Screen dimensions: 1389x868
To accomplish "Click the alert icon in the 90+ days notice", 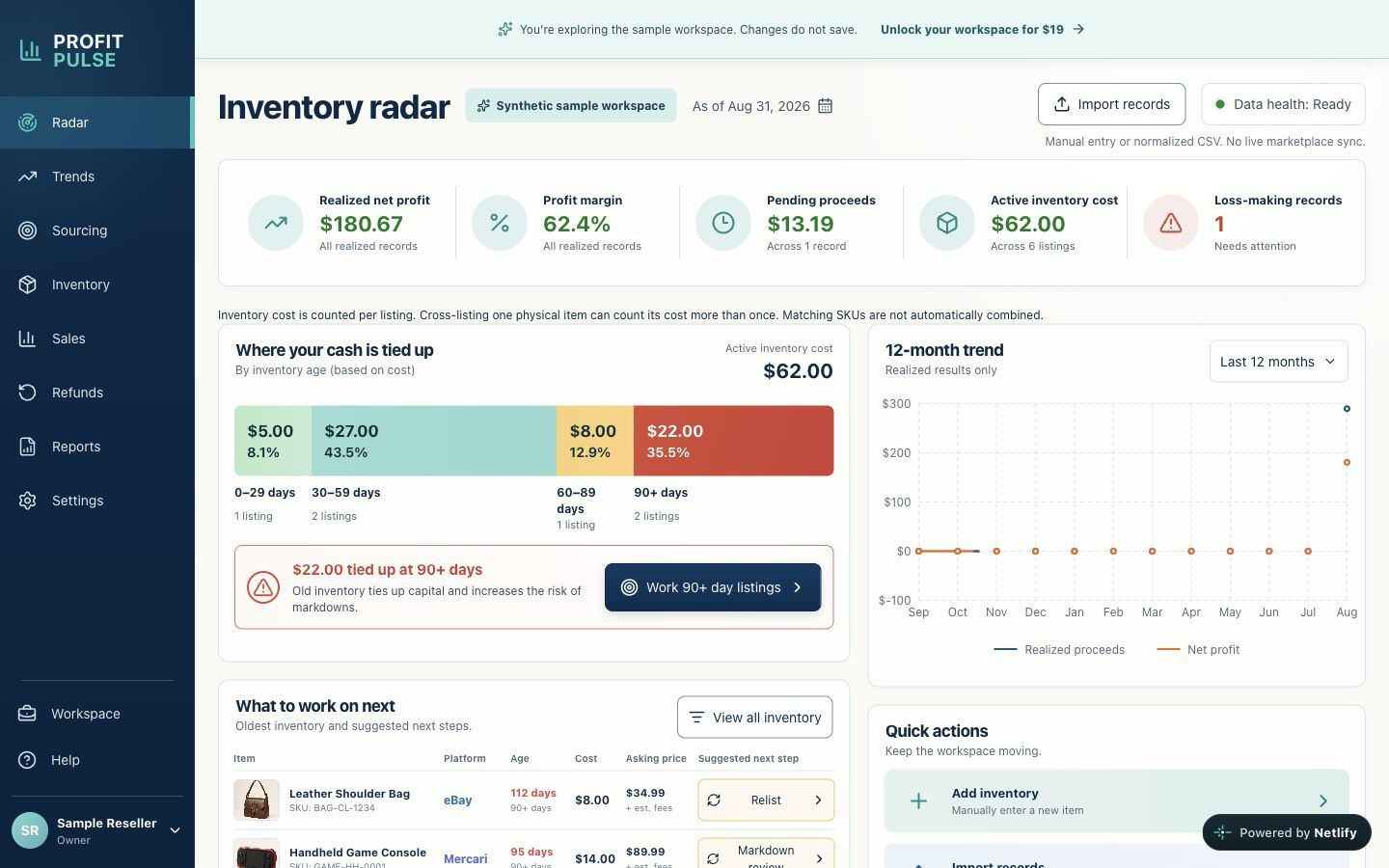I will (263, 587).
